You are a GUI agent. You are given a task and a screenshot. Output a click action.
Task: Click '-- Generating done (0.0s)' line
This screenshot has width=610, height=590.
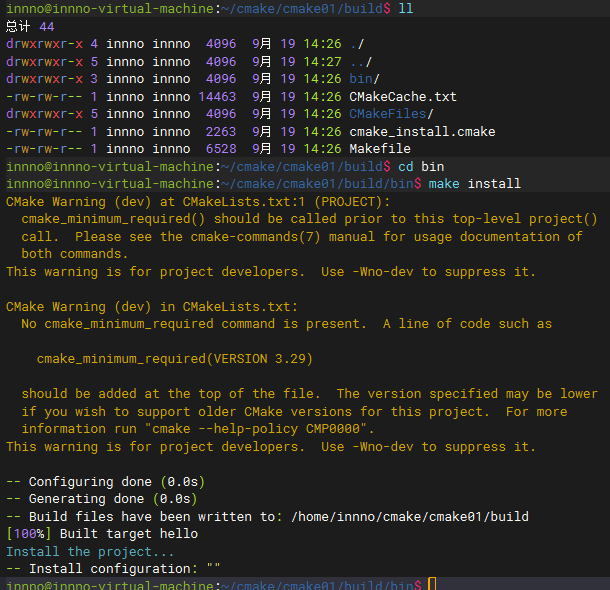point(102,499)
